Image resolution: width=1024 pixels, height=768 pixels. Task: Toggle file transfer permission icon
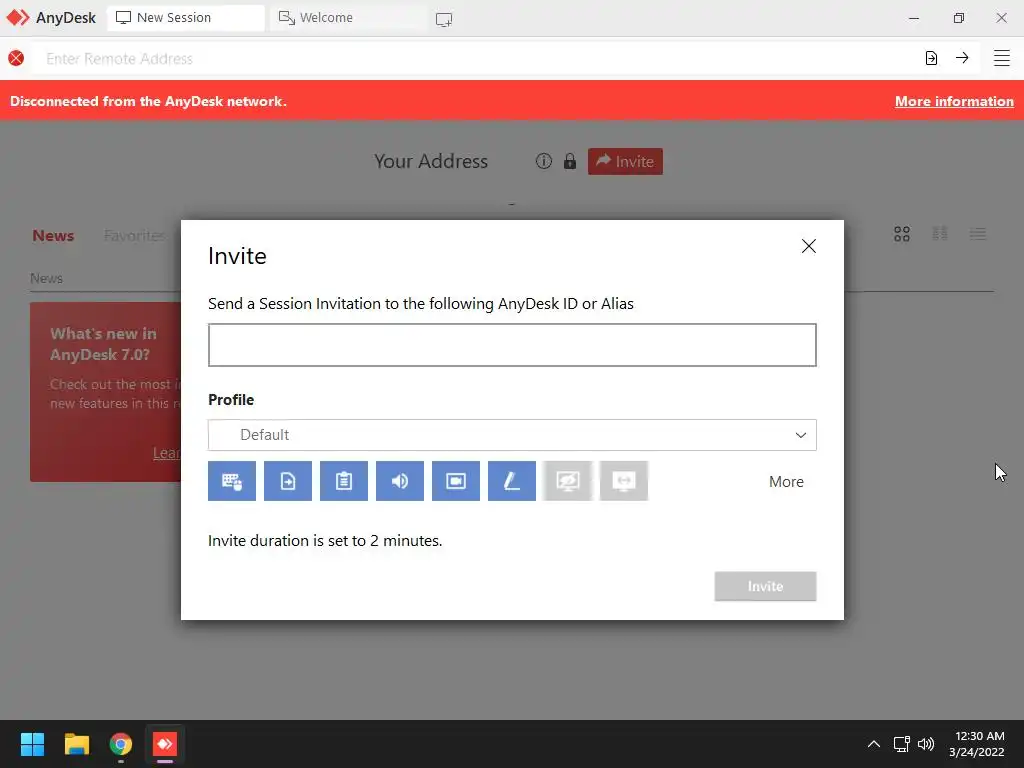click(288, 481)
